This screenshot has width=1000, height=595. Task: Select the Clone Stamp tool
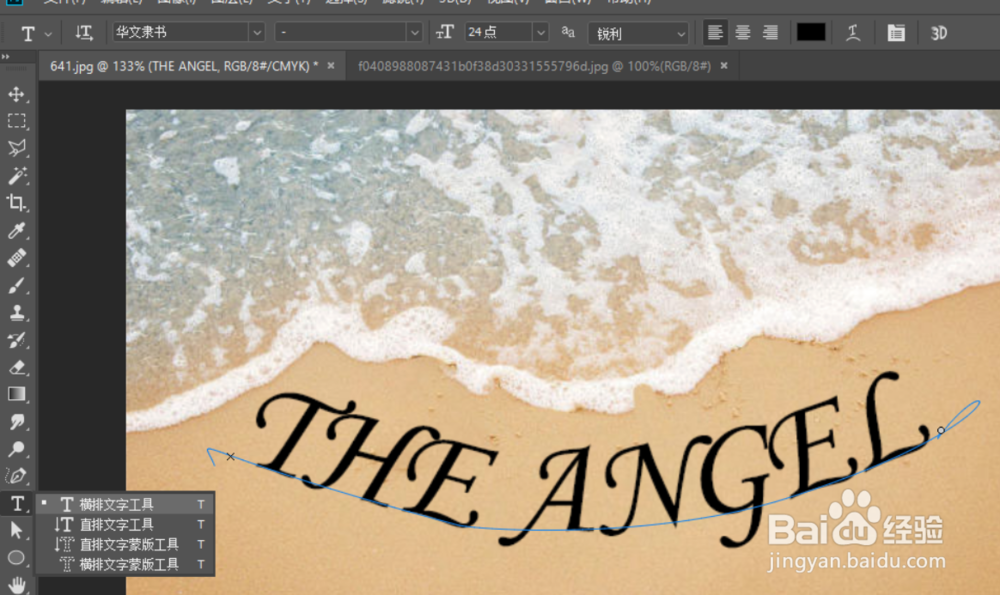click(17, 312)
